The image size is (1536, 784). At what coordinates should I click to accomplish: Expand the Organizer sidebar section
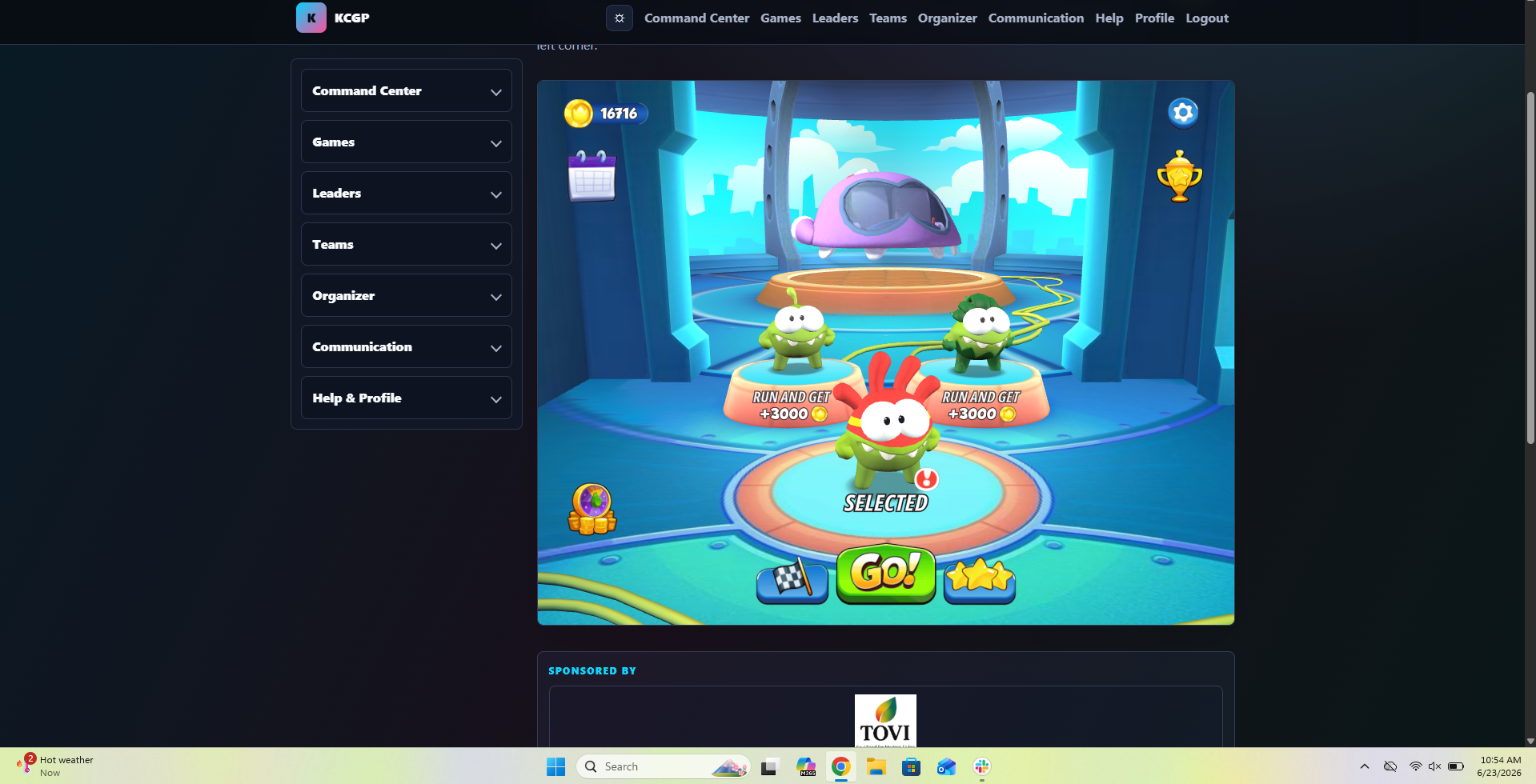(407, 295)
